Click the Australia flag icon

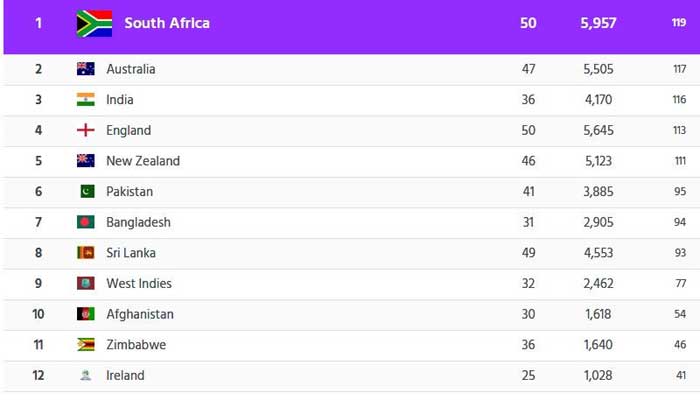pos(86,69)
